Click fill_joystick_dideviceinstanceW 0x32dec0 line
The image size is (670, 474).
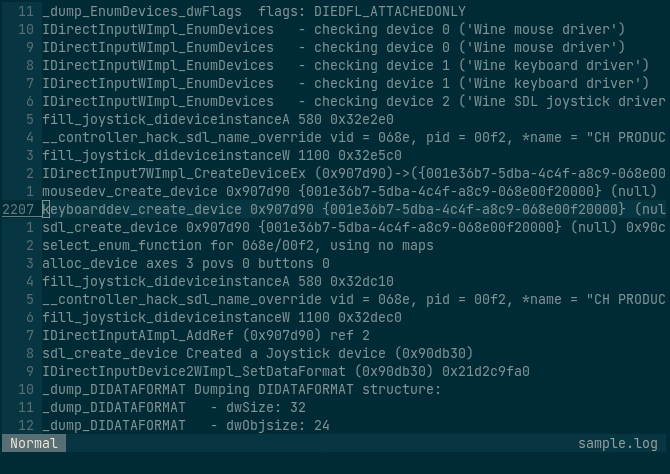click(222, 317)
